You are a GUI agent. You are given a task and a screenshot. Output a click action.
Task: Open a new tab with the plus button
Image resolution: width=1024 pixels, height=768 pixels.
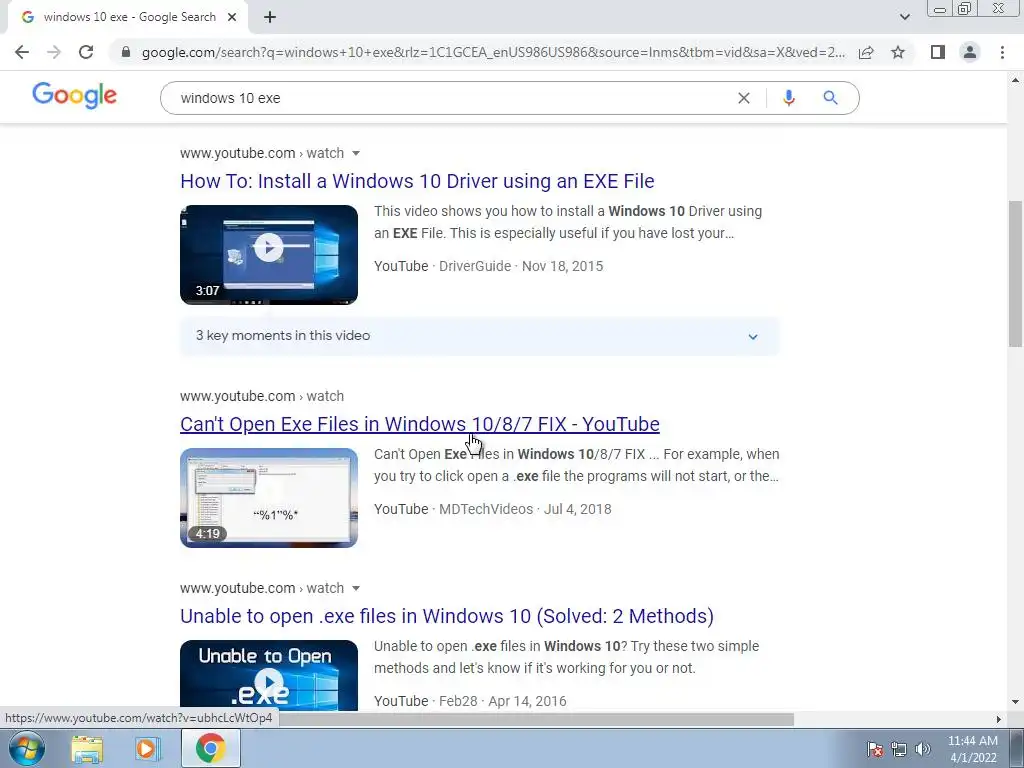pyautogui.click(x=270, y=17)
